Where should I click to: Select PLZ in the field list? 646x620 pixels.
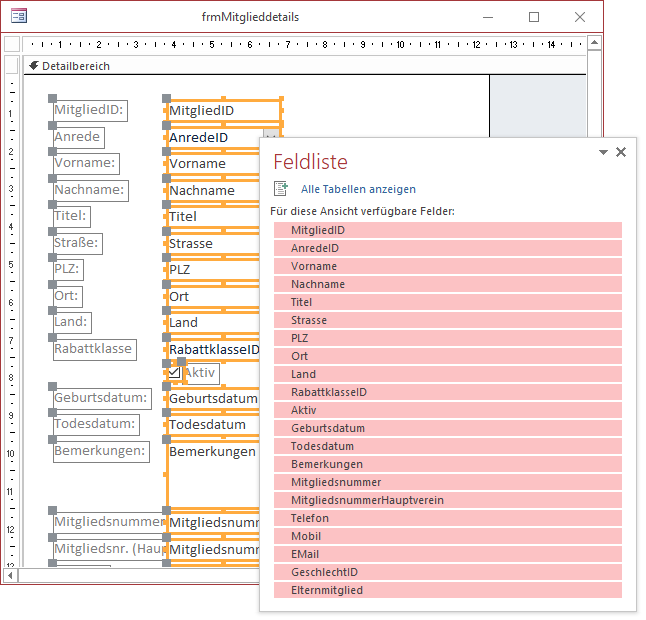(x=448, y=338)
